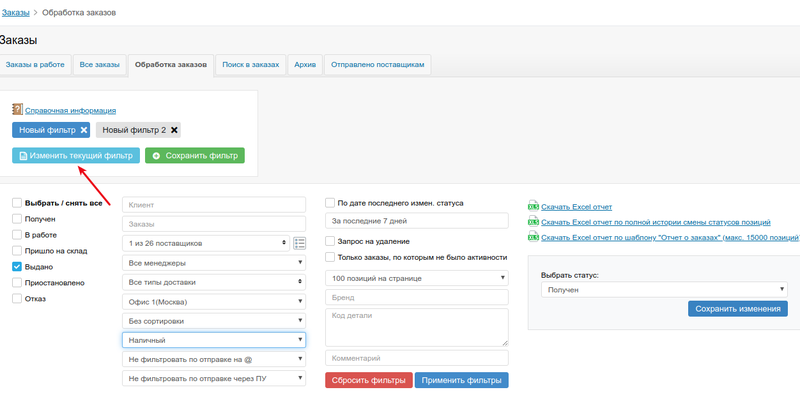Viewport: 800px width, 406px height.
Task: Switch to Поиск в заказах tab
Action: 251,65
